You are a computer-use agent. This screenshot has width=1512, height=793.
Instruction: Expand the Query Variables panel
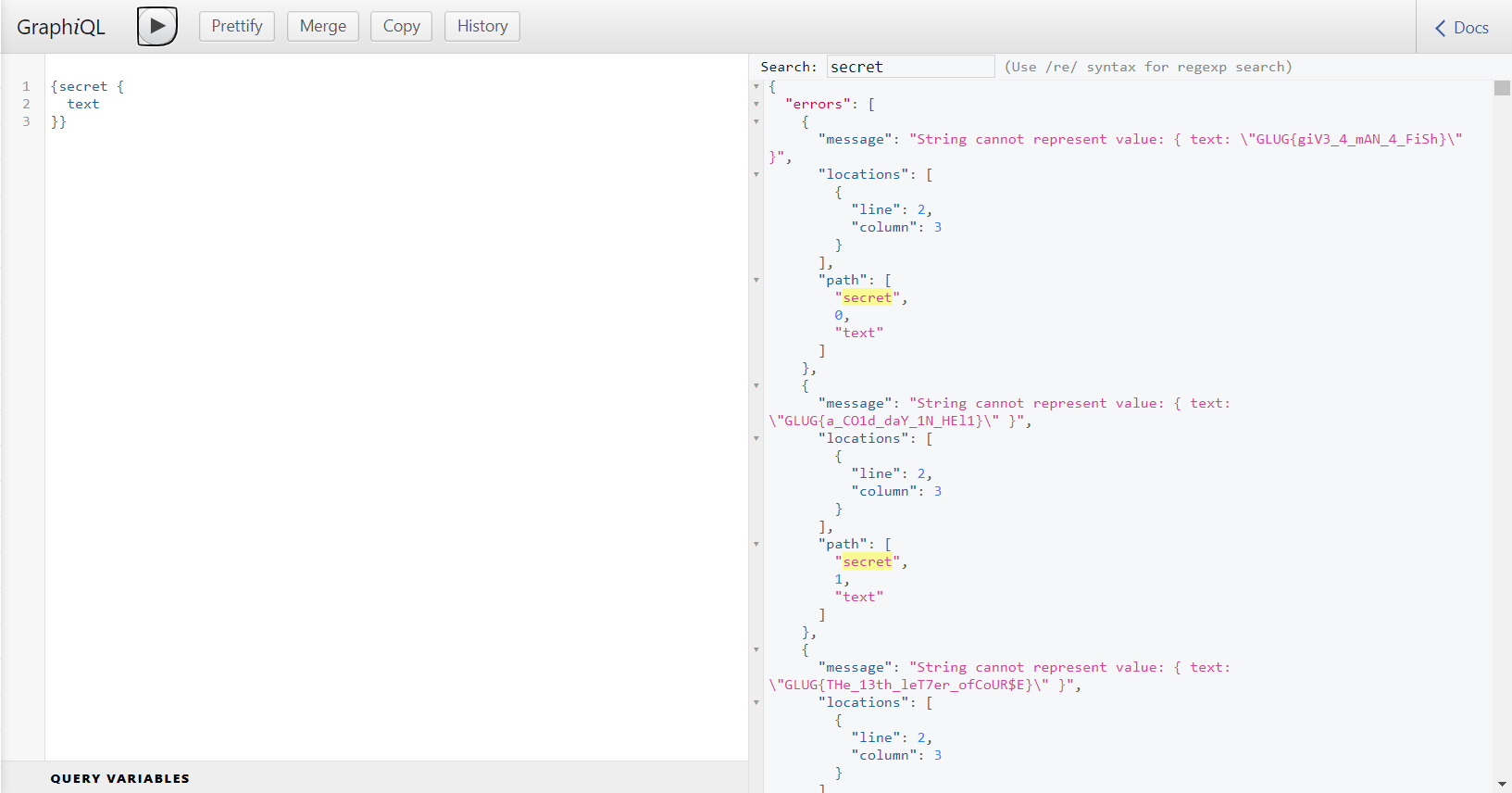tap(120, 778)
